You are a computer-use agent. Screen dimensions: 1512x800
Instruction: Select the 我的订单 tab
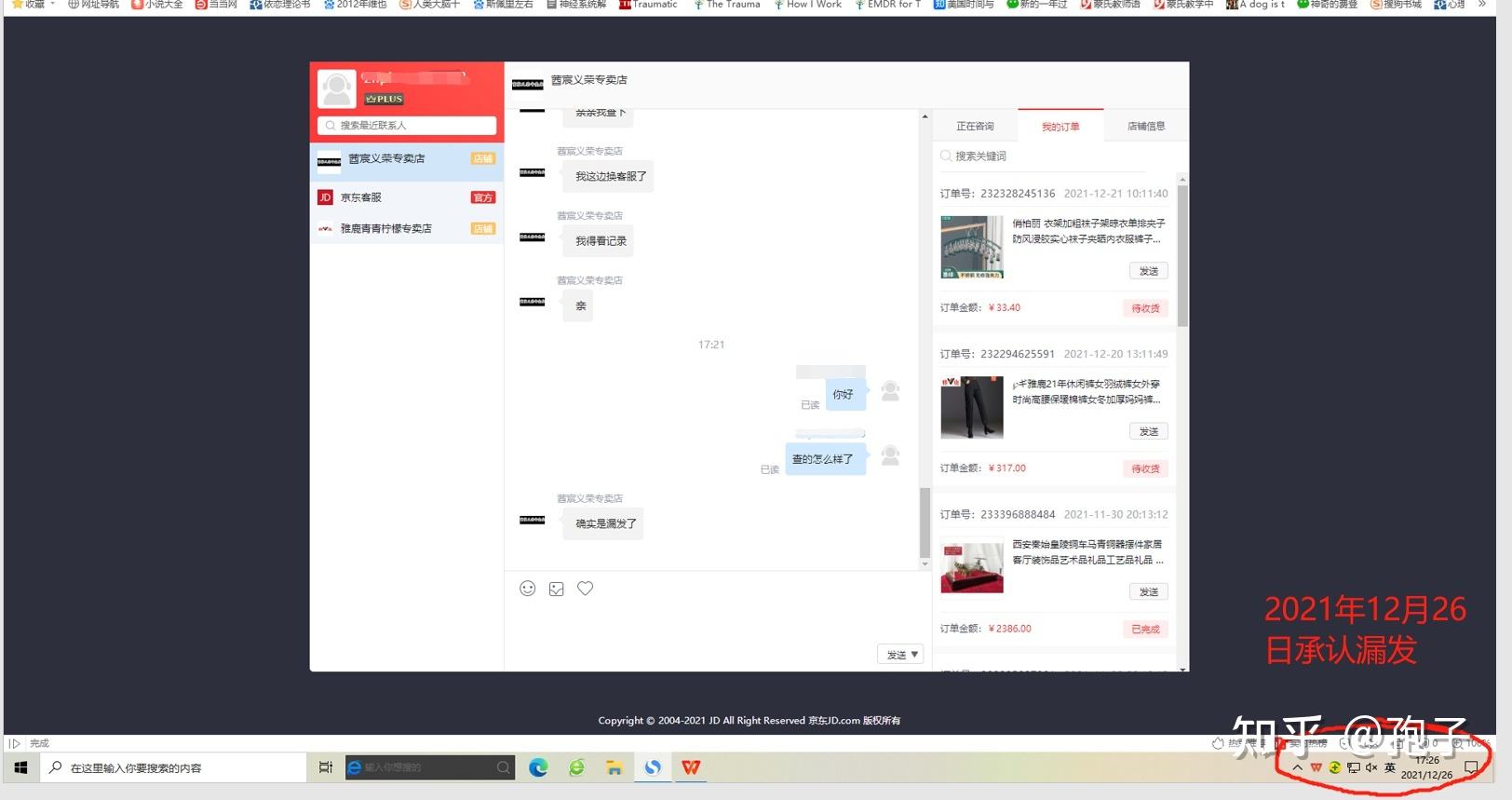pos(1060,126)
